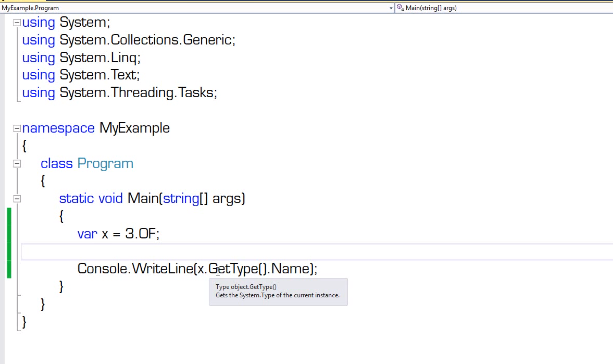Click the 'Program' class name

105,163
